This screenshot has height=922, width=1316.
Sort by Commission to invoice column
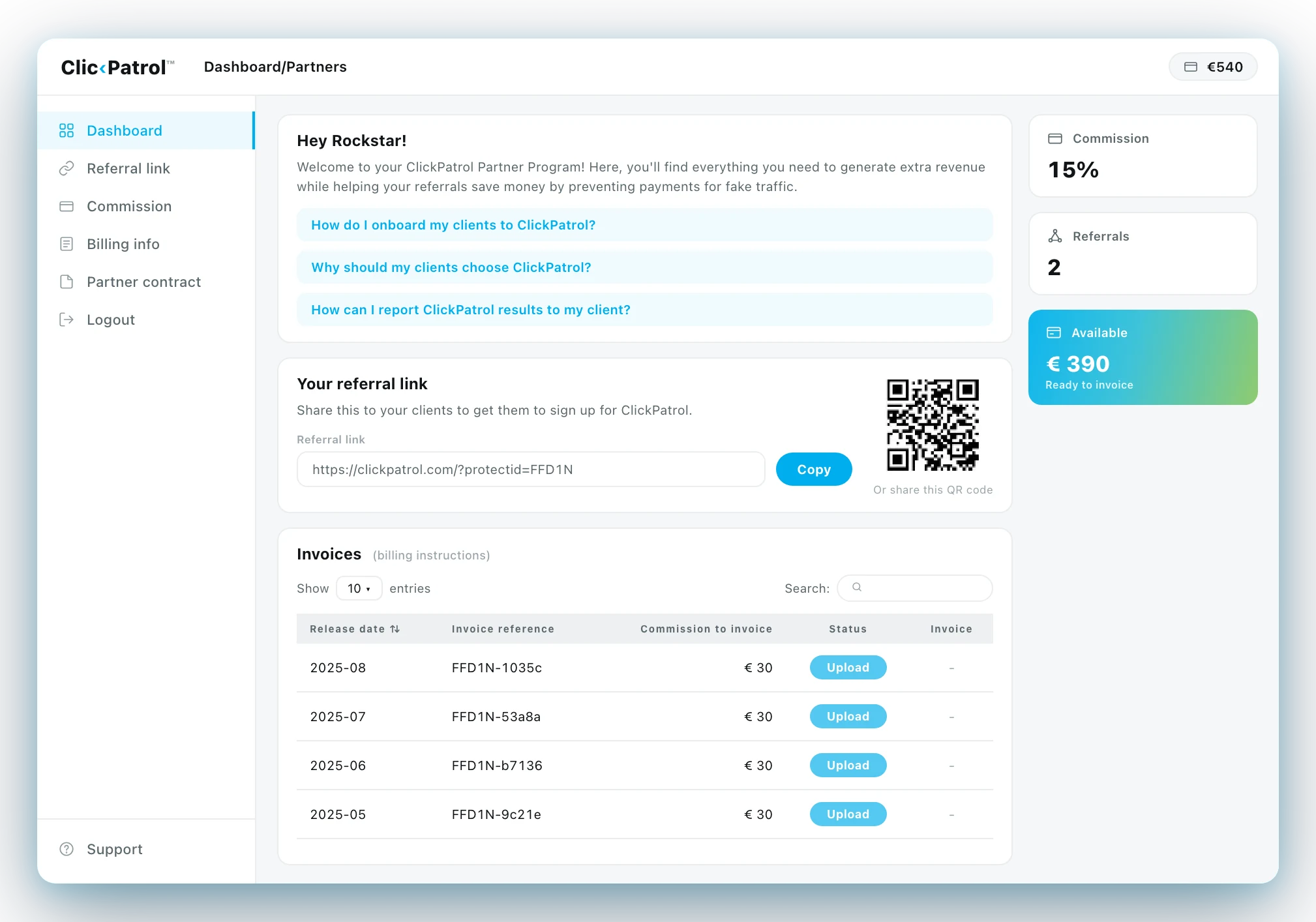point(706,629)
